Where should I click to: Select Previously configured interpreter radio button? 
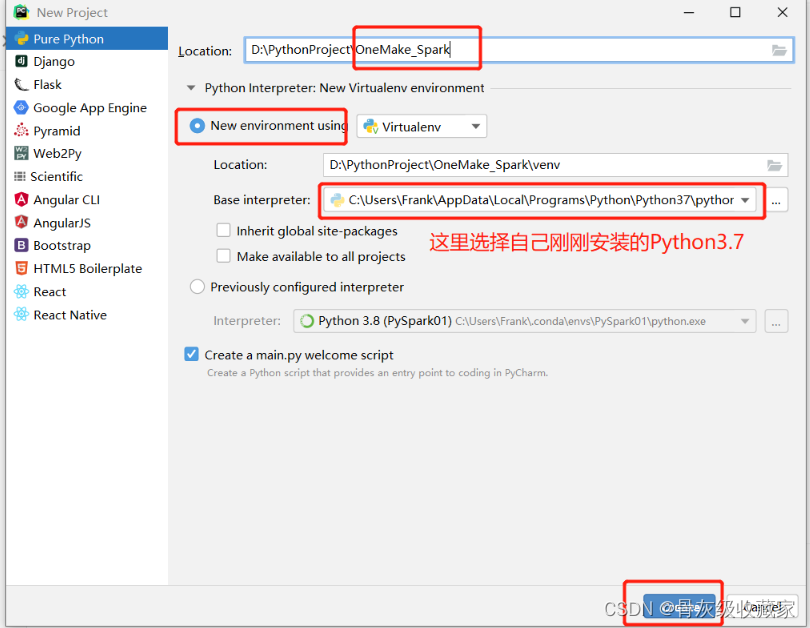(197, 287)
